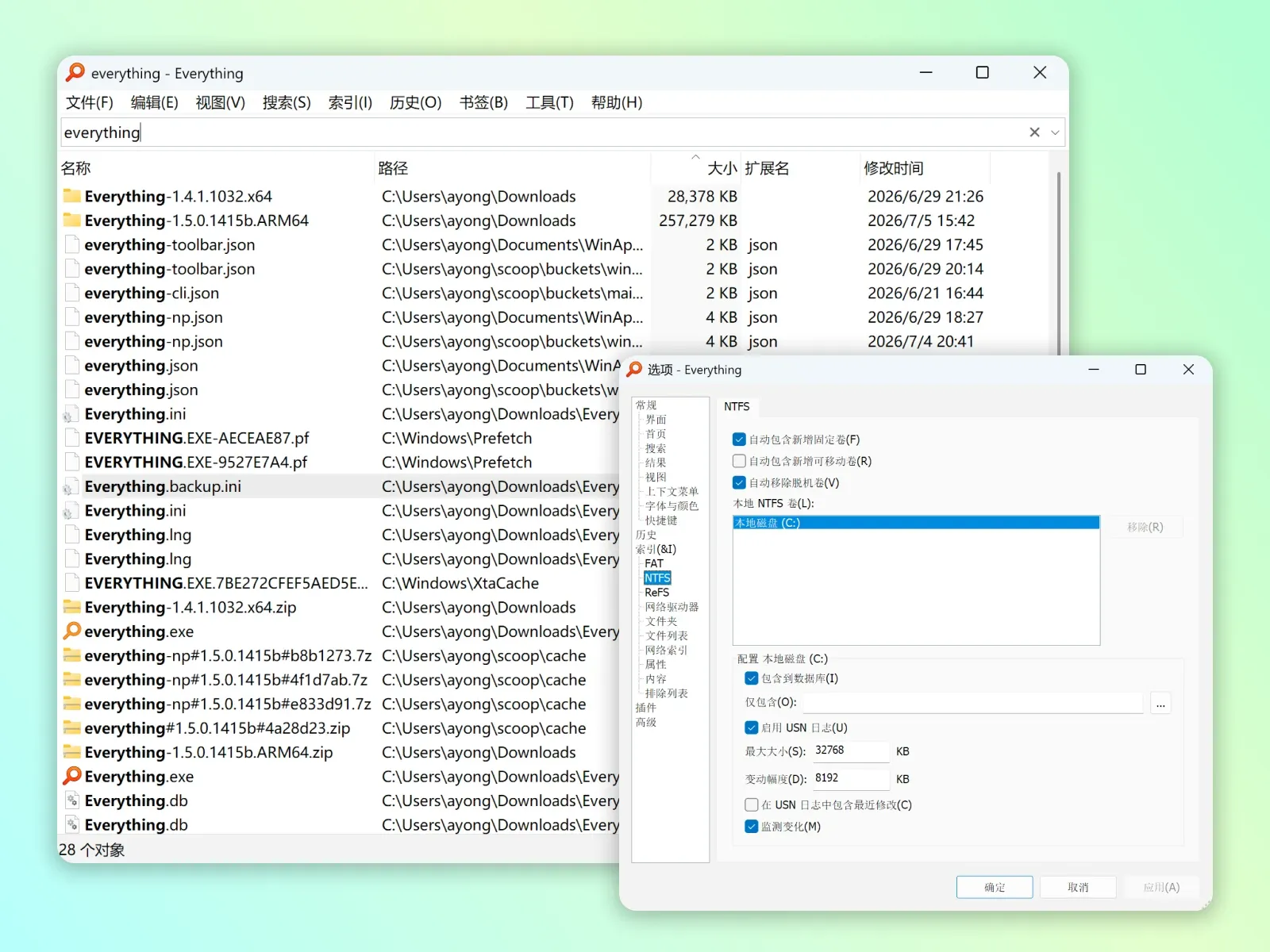Click the results list vertical scrollbar
The height and width of the screenshot is (952, 1270).
[x=1059, y=262]
